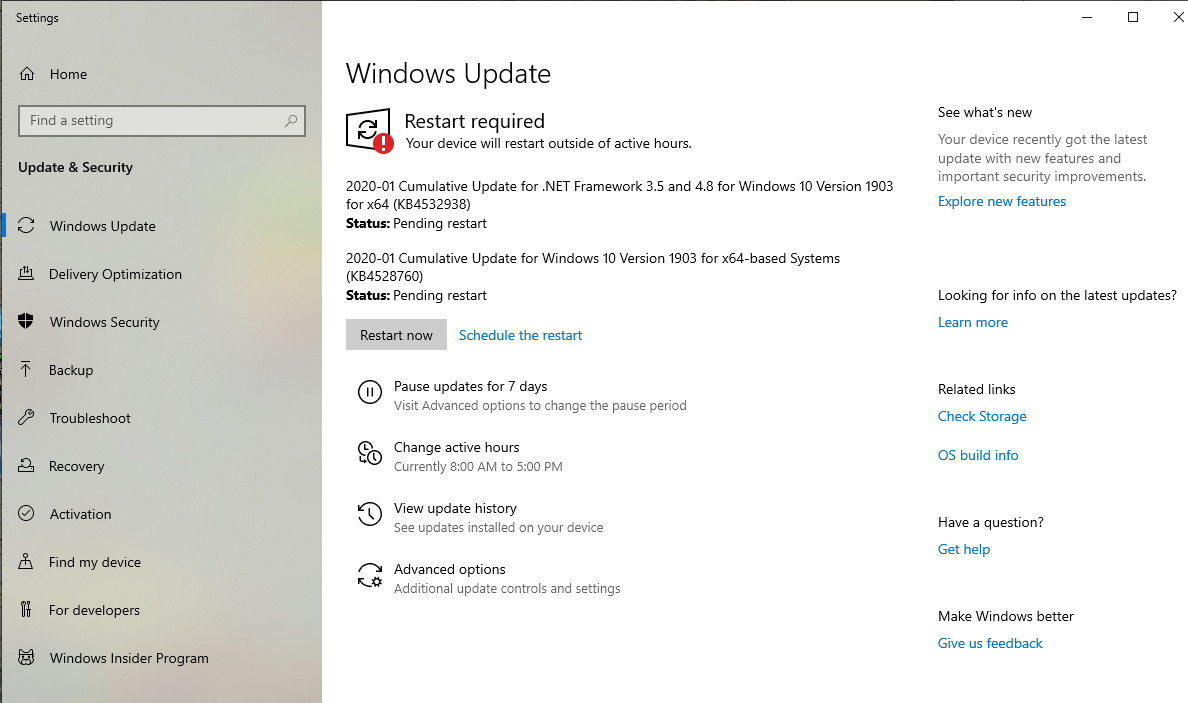Click the View update history icon
Screen dimensions: 1188x703
click(x=370, y=515)
